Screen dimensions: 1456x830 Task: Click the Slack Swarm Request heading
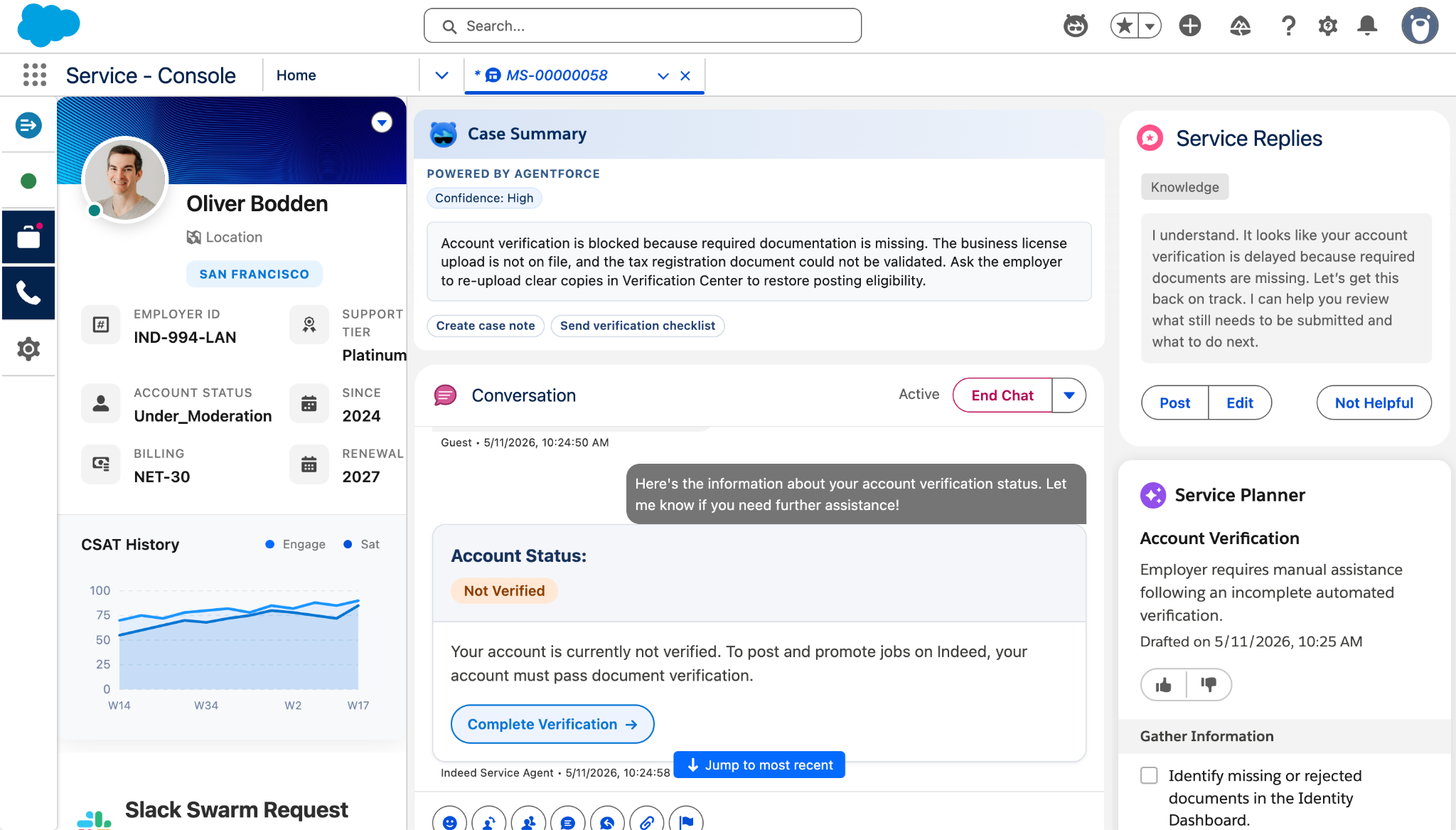click(x=236, y=810)
